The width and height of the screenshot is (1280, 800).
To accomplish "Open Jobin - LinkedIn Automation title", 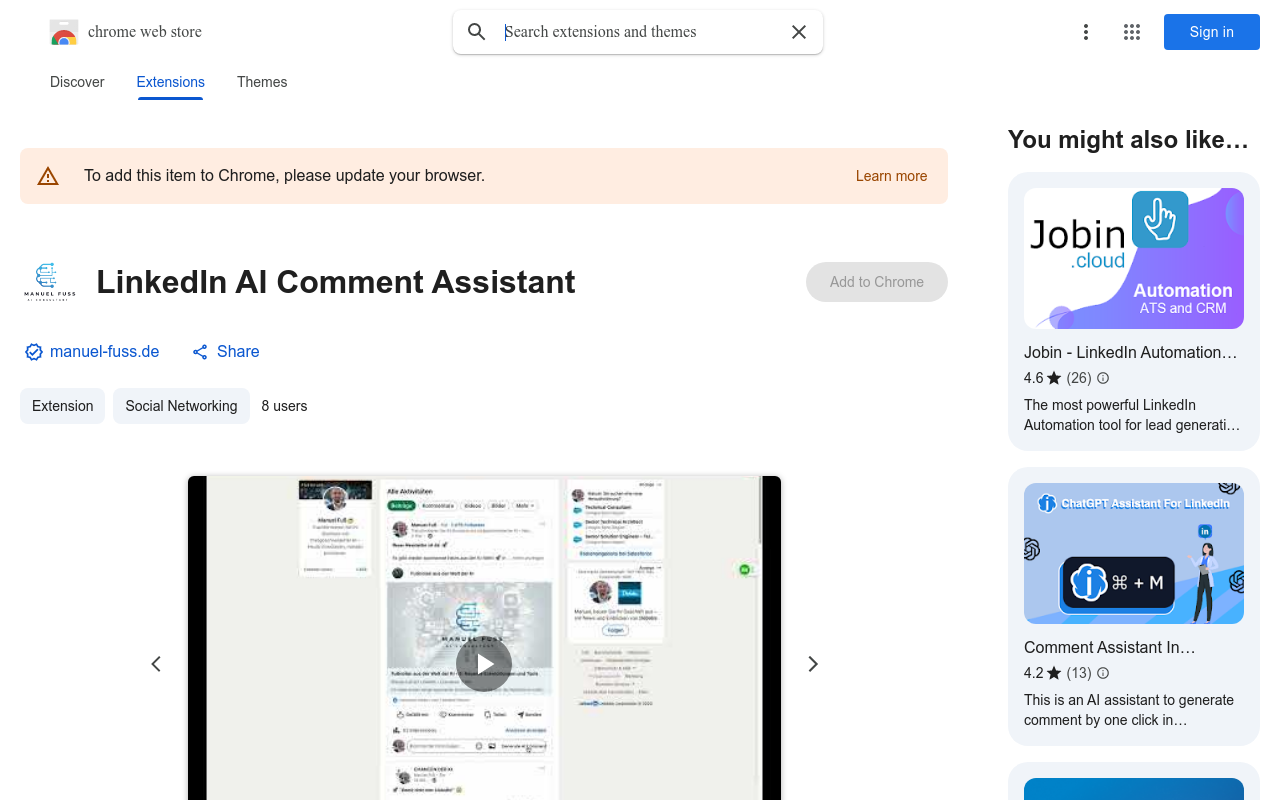I will pos(1131,352).
